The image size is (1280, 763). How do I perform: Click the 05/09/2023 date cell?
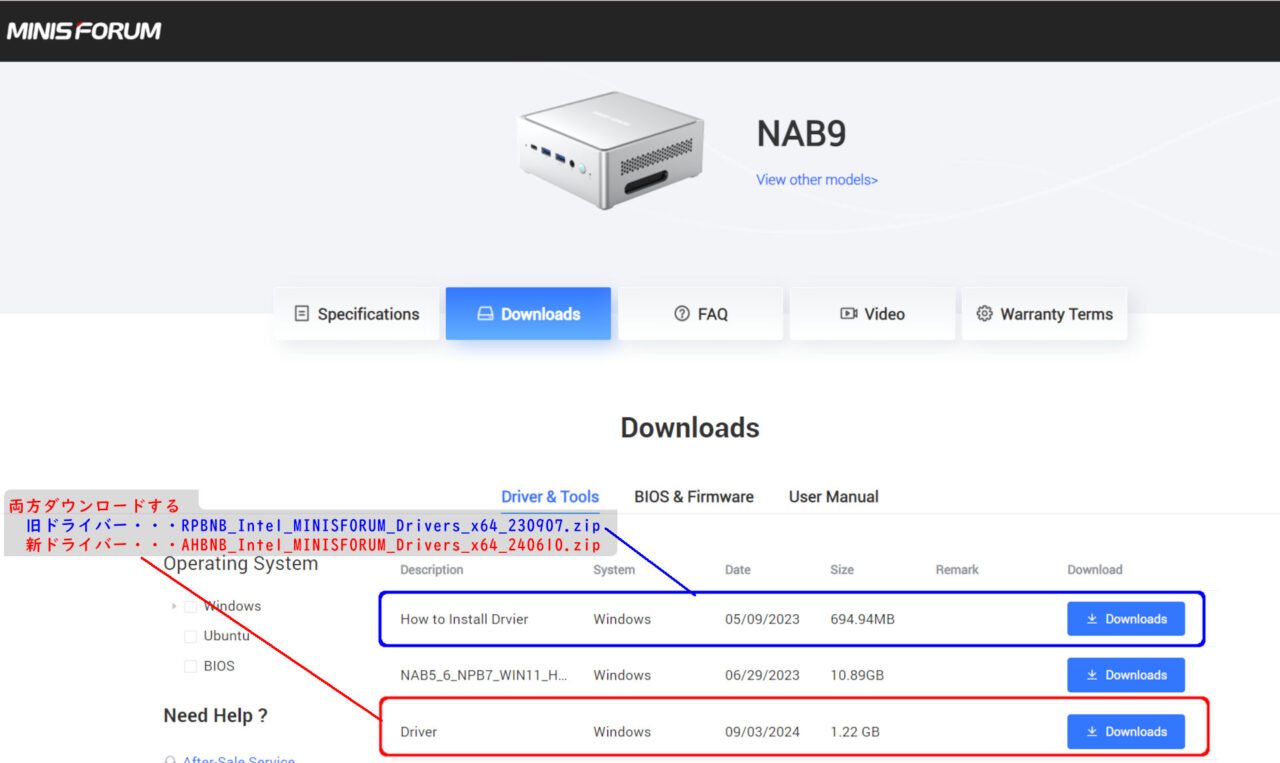click(x=762, y=619)
